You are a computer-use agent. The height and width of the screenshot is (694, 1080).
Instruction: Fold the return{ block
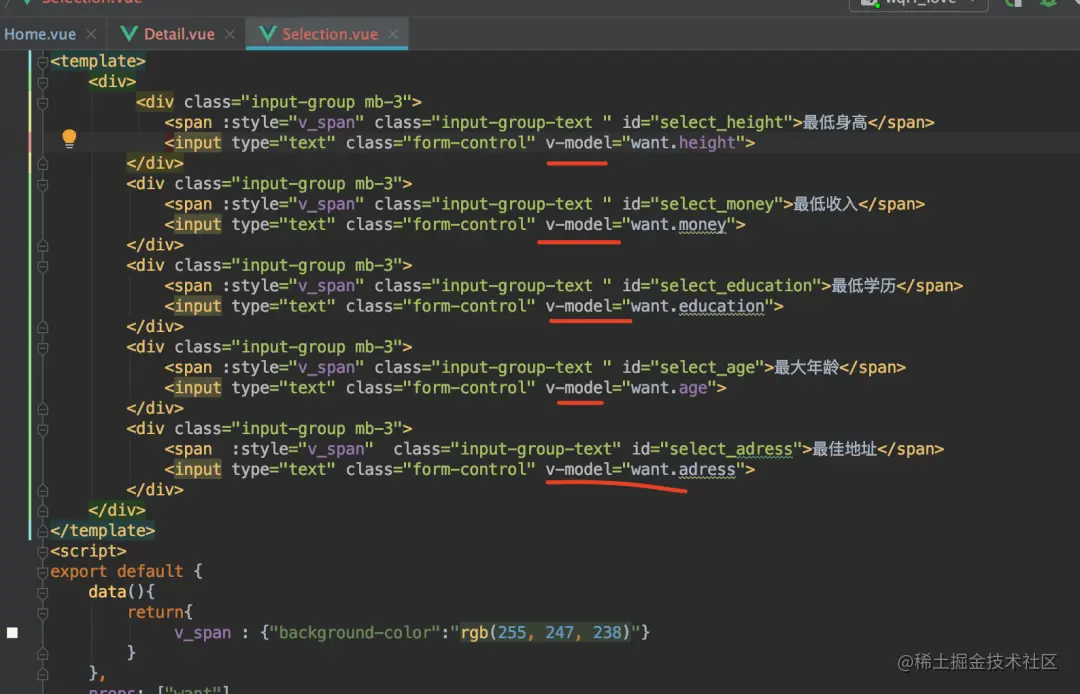(x=43, y=613)
